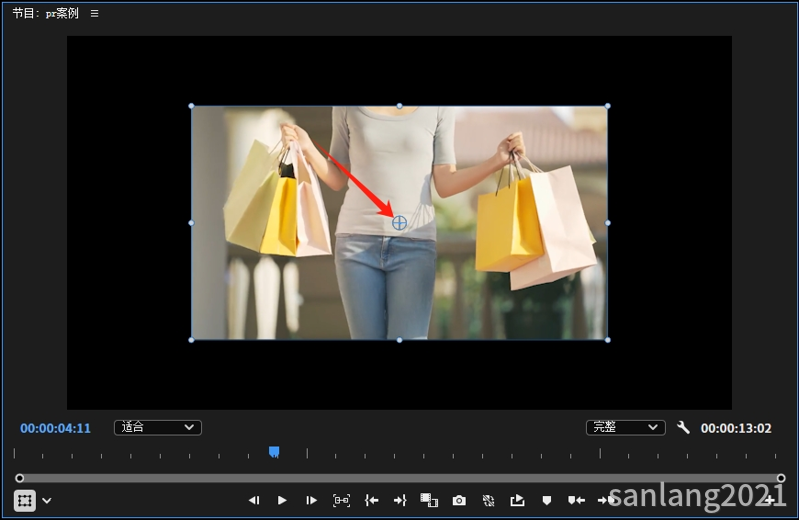Toggle the grid overlay button at bottom-left

[25, 500]
